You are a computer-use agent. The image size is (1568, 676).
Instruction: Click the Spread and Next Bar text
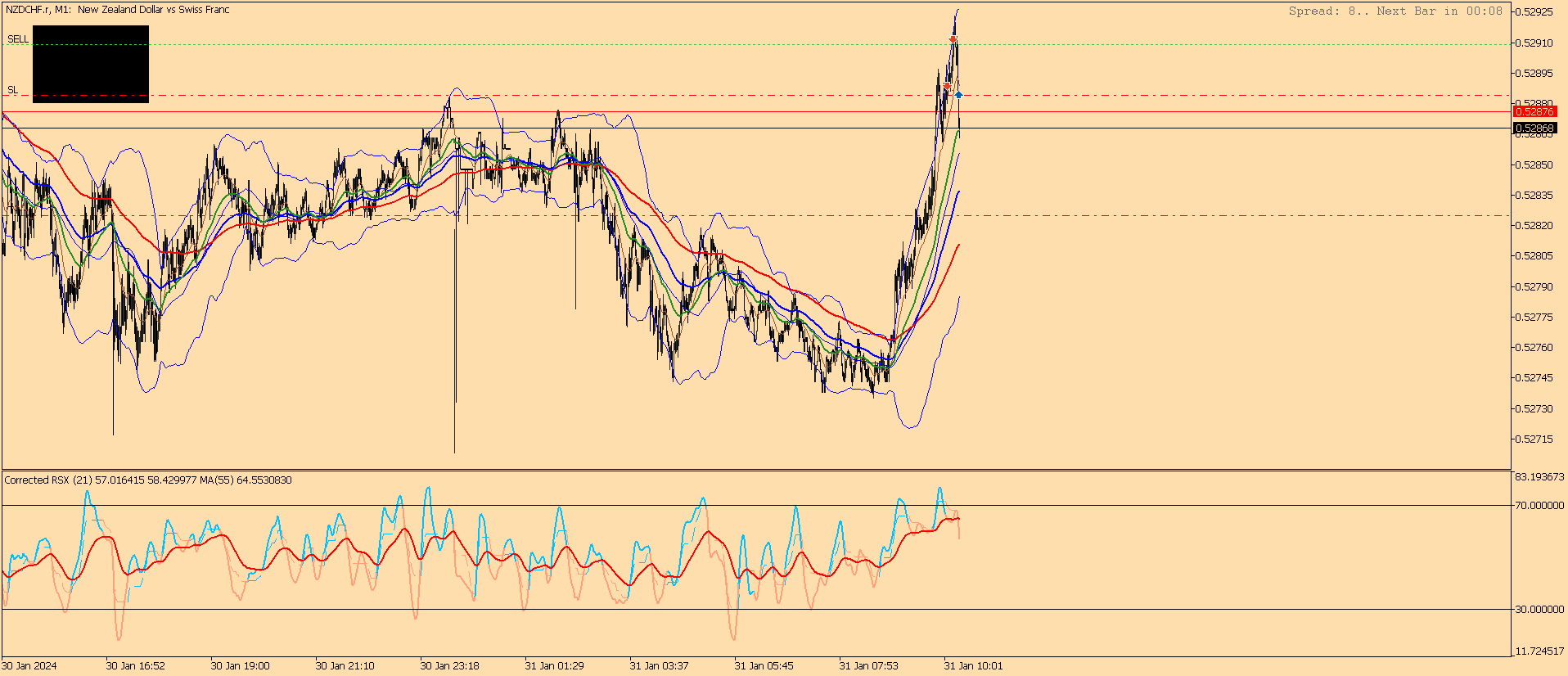(1395, 11)
